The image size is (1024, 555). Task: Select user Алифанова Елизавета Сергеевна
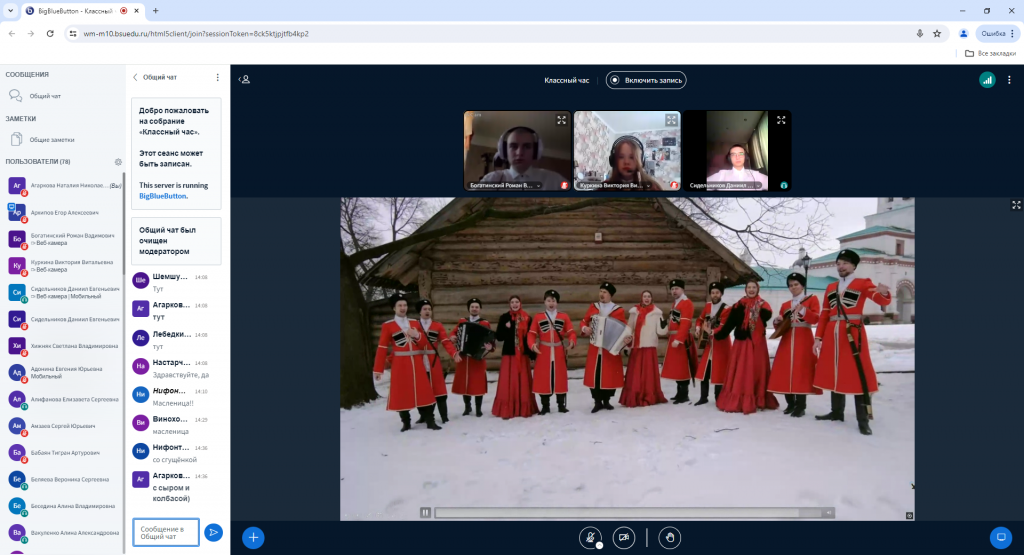[63, 399]
